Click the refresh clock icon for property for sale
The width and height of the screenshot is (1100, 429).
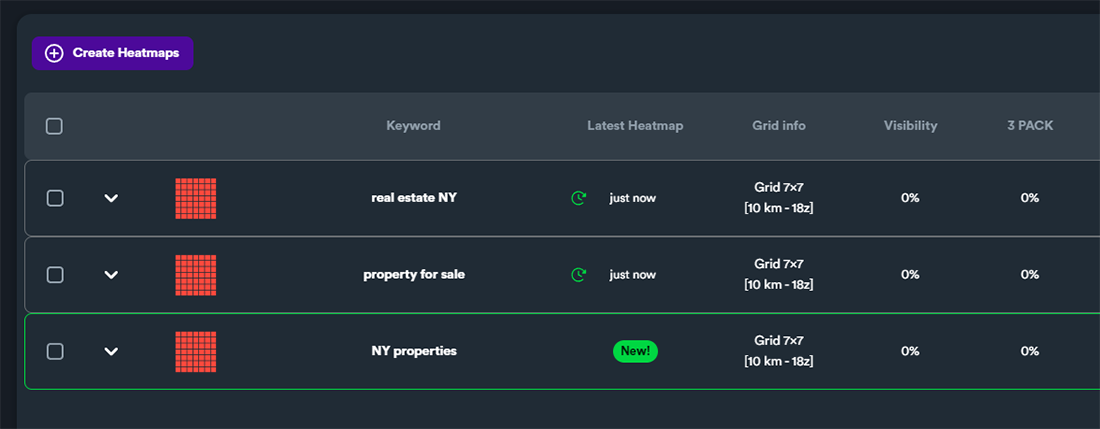point(579,275)
